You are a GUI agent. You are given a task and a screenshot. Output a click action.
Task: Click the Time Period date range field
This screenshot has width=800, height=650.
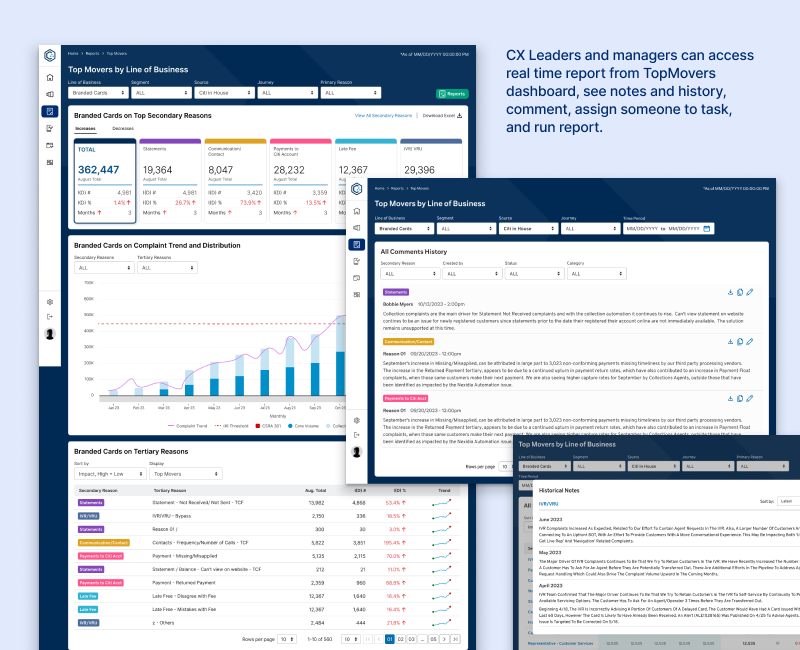tap(668, 229)
